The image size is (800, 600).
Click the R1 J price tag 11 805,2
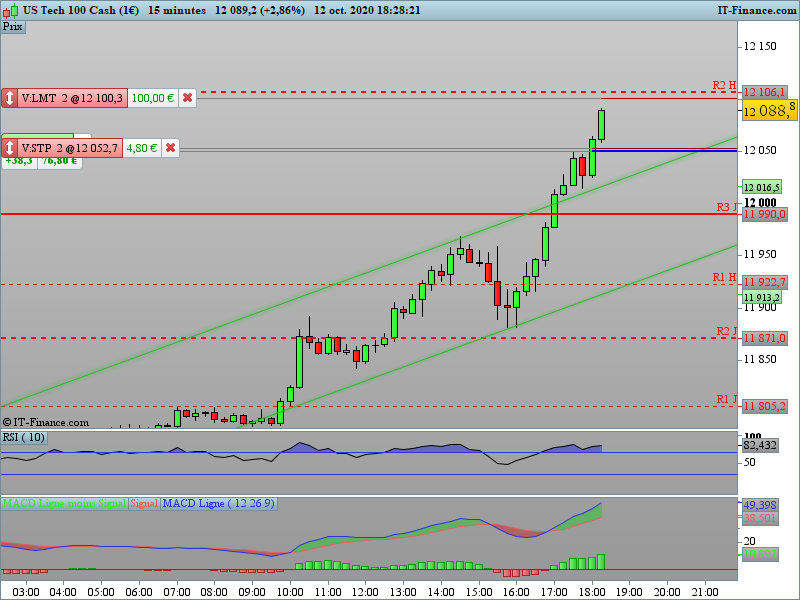coord(764,406)
